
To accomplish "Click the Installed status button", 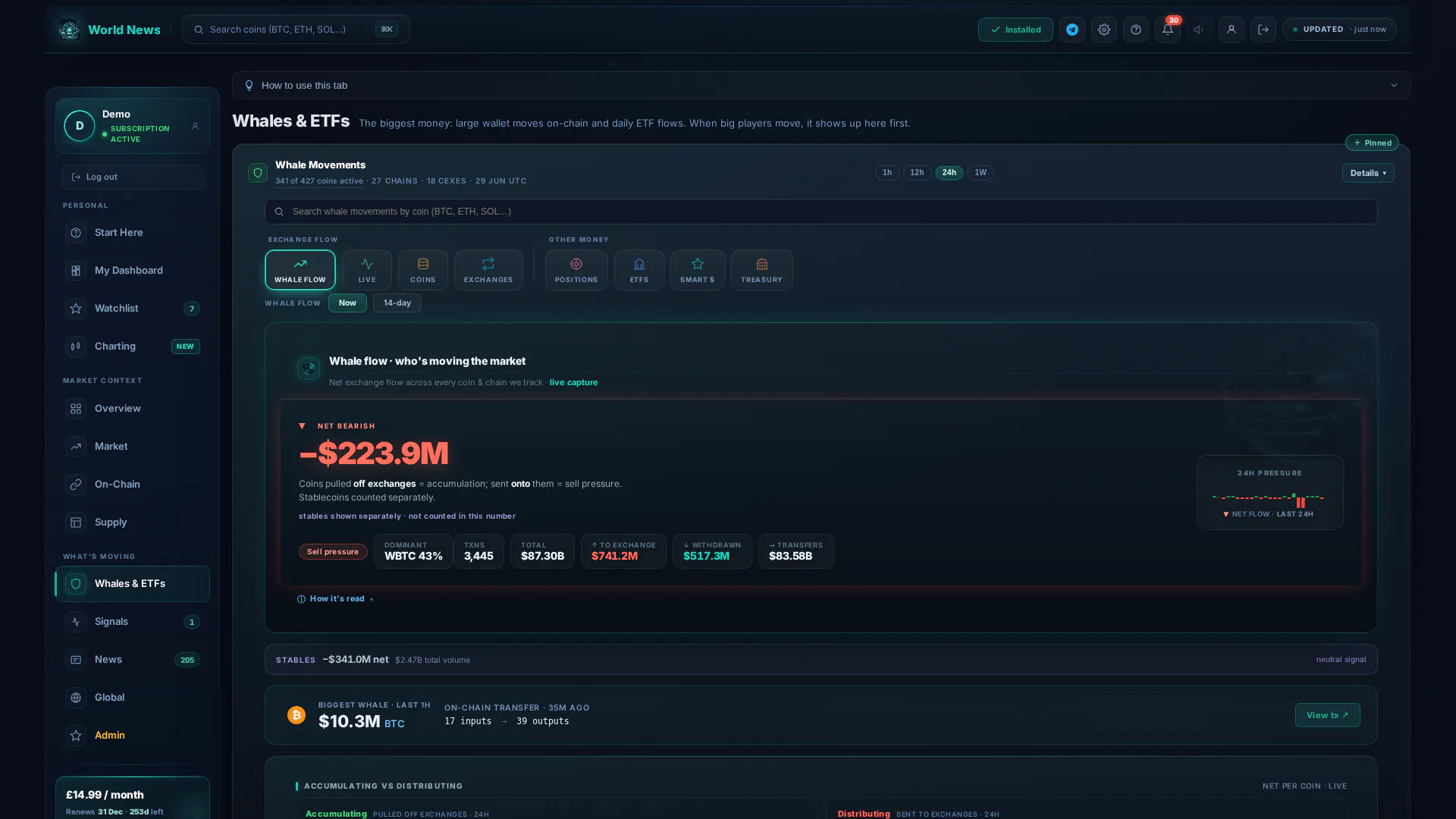I will click(1015, 30).
